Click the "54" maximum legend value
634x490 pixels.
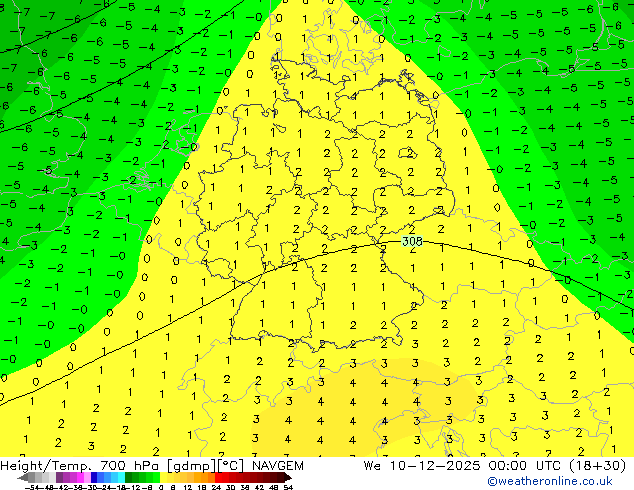pyautogui.click(x=288, y=488)
